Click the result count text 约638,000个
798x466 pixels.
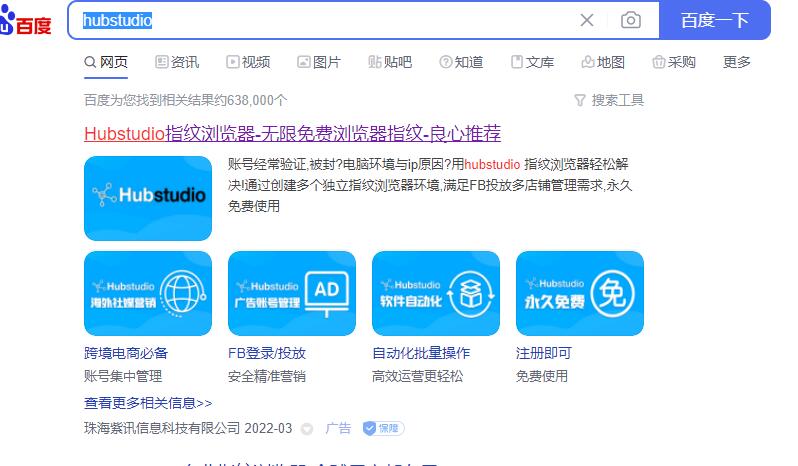[250, 100]
